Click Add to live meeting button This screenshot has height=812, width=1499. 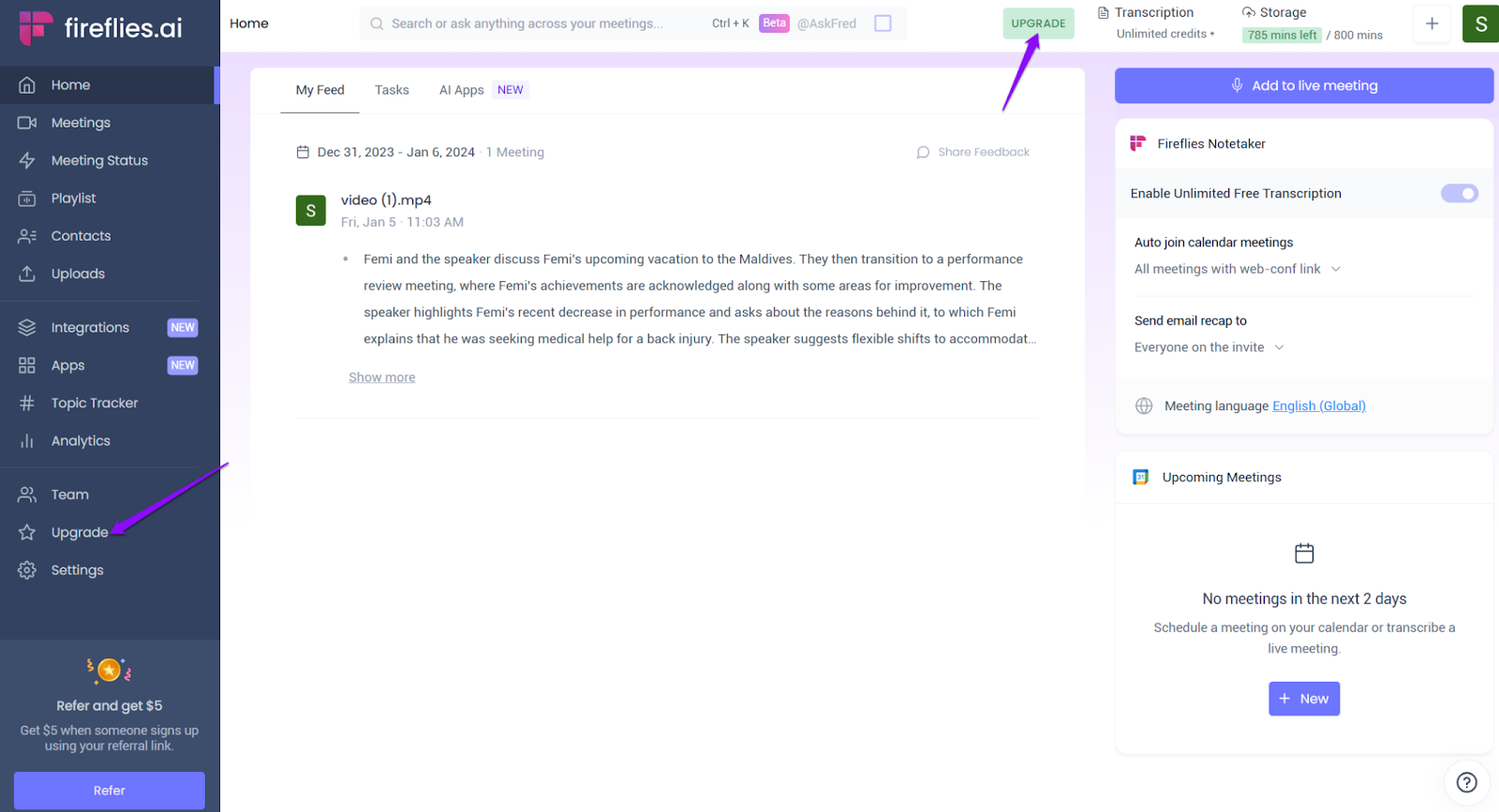tap(1304, 85)
